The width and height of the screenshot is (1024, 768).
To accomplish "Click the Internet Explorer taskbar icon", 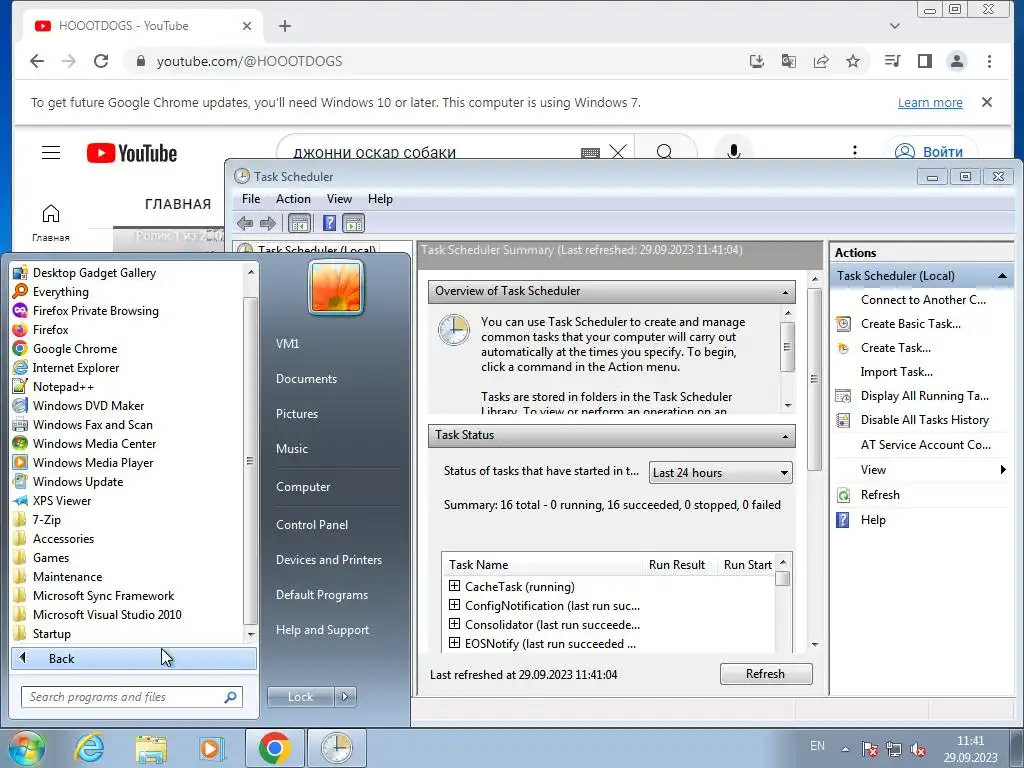I will tap(89, 748).
